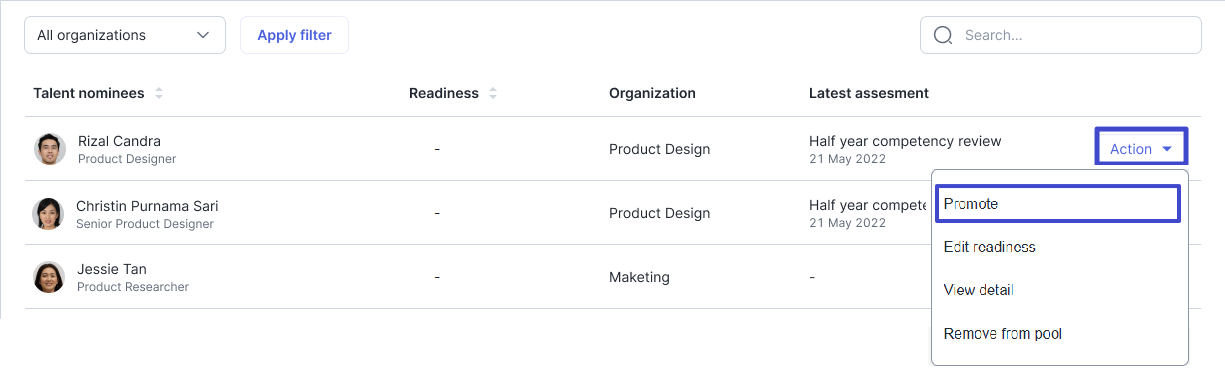
Task: Click Rizal Candra's avatar
Action: point(50,149)
